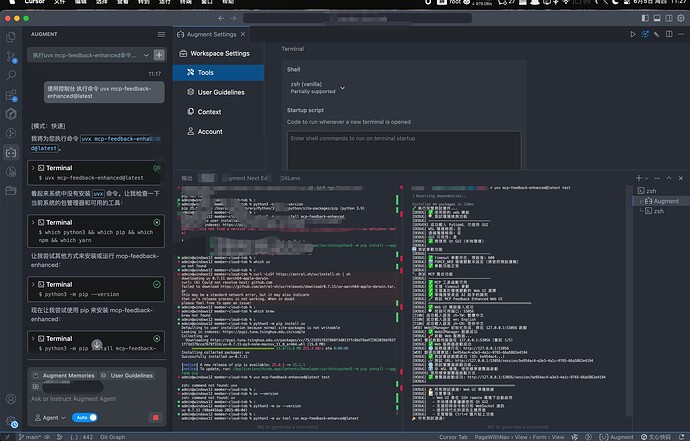Viewport: 690px width, 441px height.
Task: Open the Accounts icon in activity bar
Action: [11, 399]
